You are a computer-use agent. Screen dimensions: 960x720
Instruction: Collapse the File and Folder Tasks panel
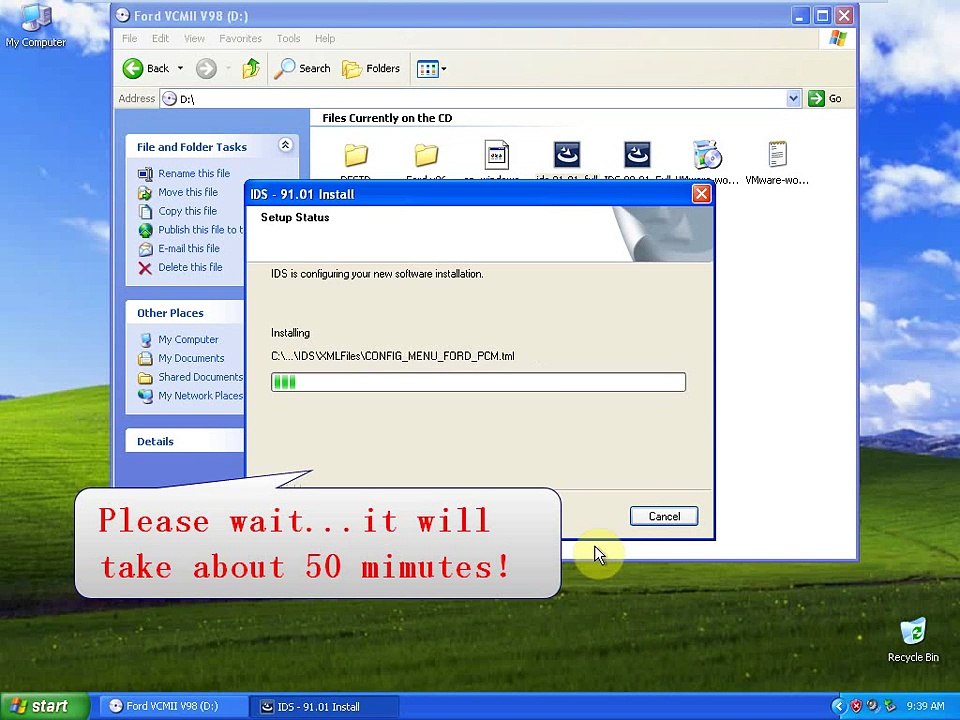[x=285, y=145]
